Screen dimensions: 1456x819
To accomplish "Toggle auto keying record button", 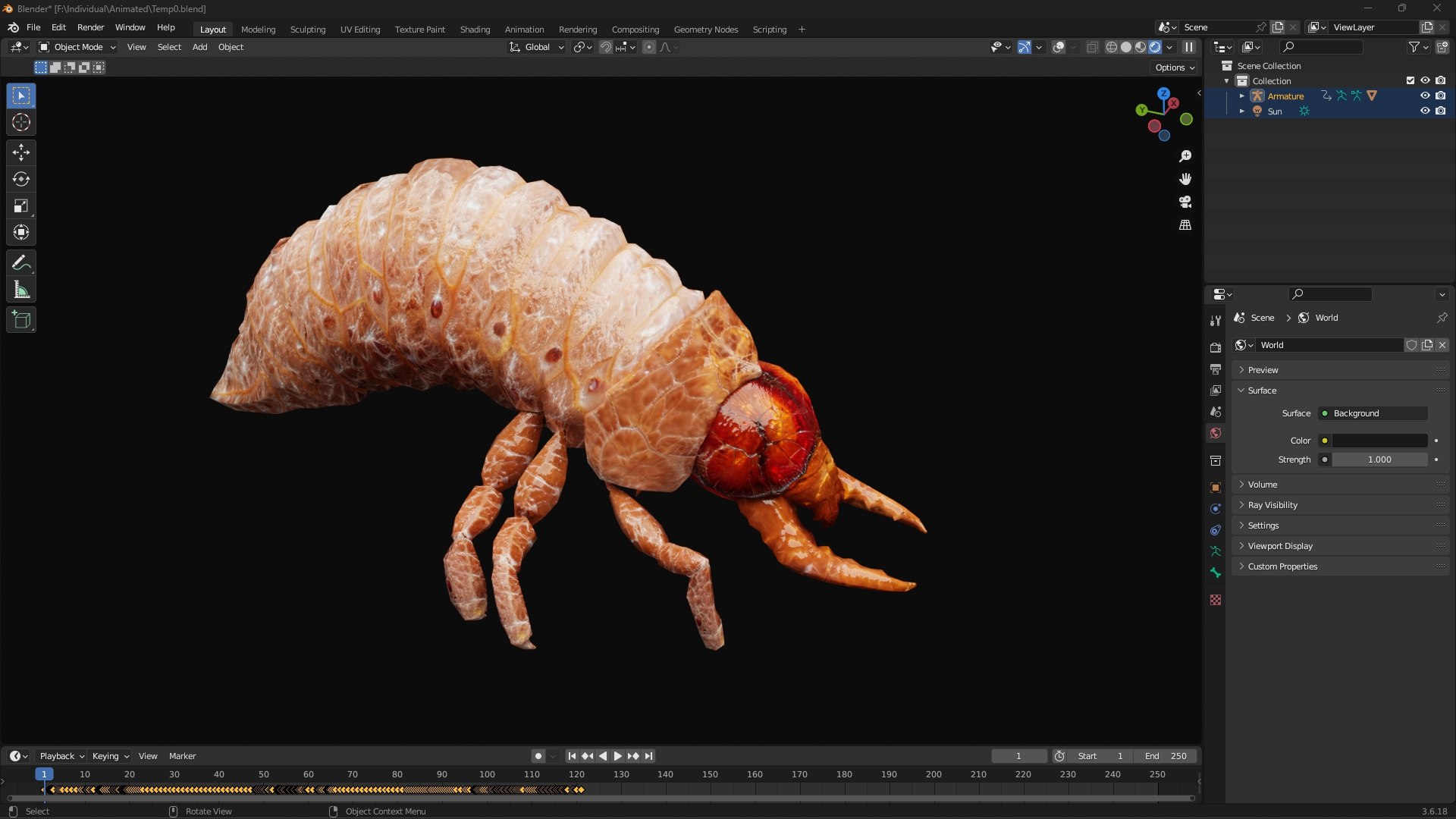I will click(538, 756).
